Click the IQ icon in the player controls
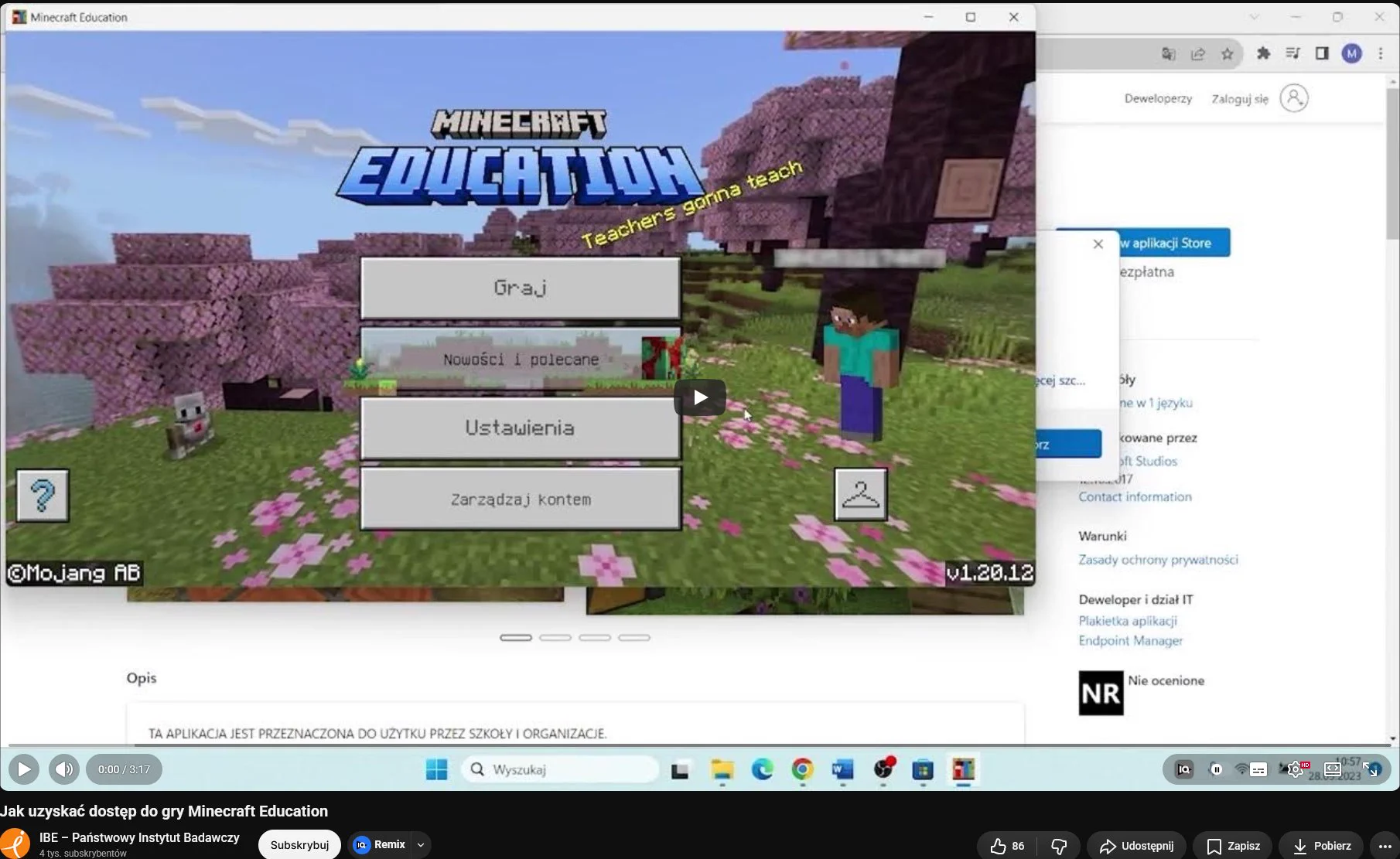1400x859 pixels. [x=1184, y=769]
